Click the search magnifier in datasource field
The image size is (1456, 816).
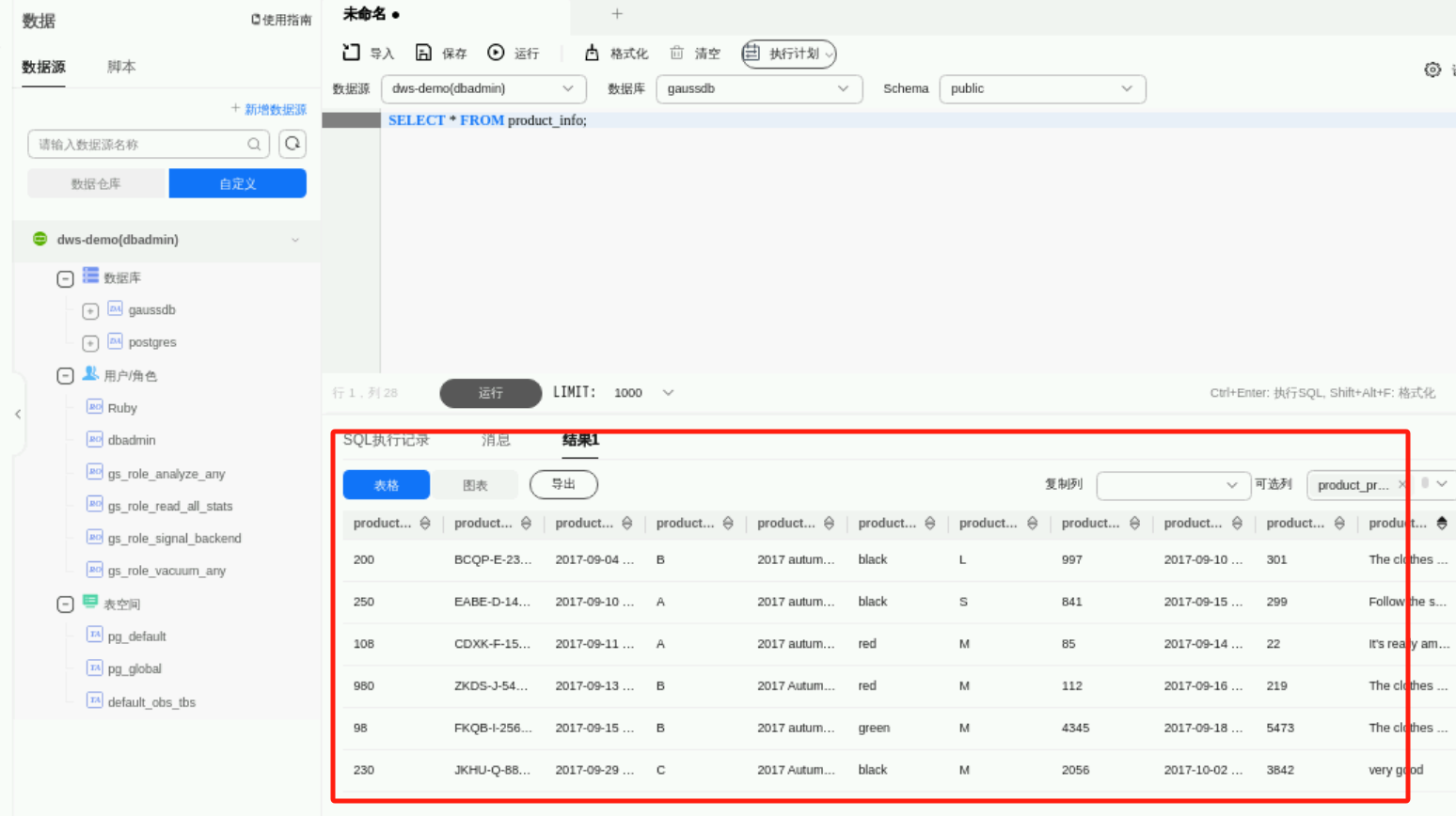(x=254, y=144)
